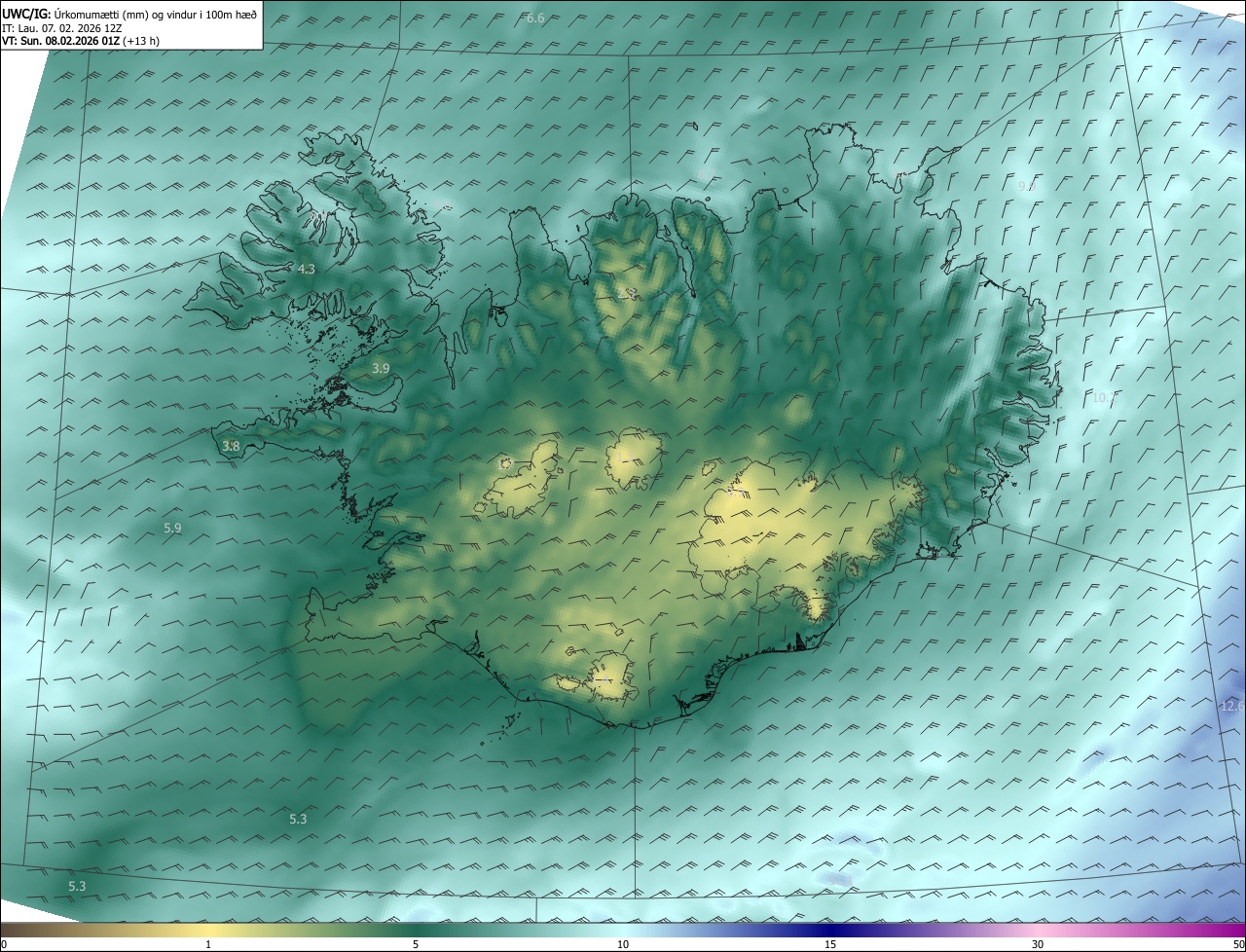Click the legend tick labeled 0
The height and width of the screenshot is (952, 1246).
(4, 944)
